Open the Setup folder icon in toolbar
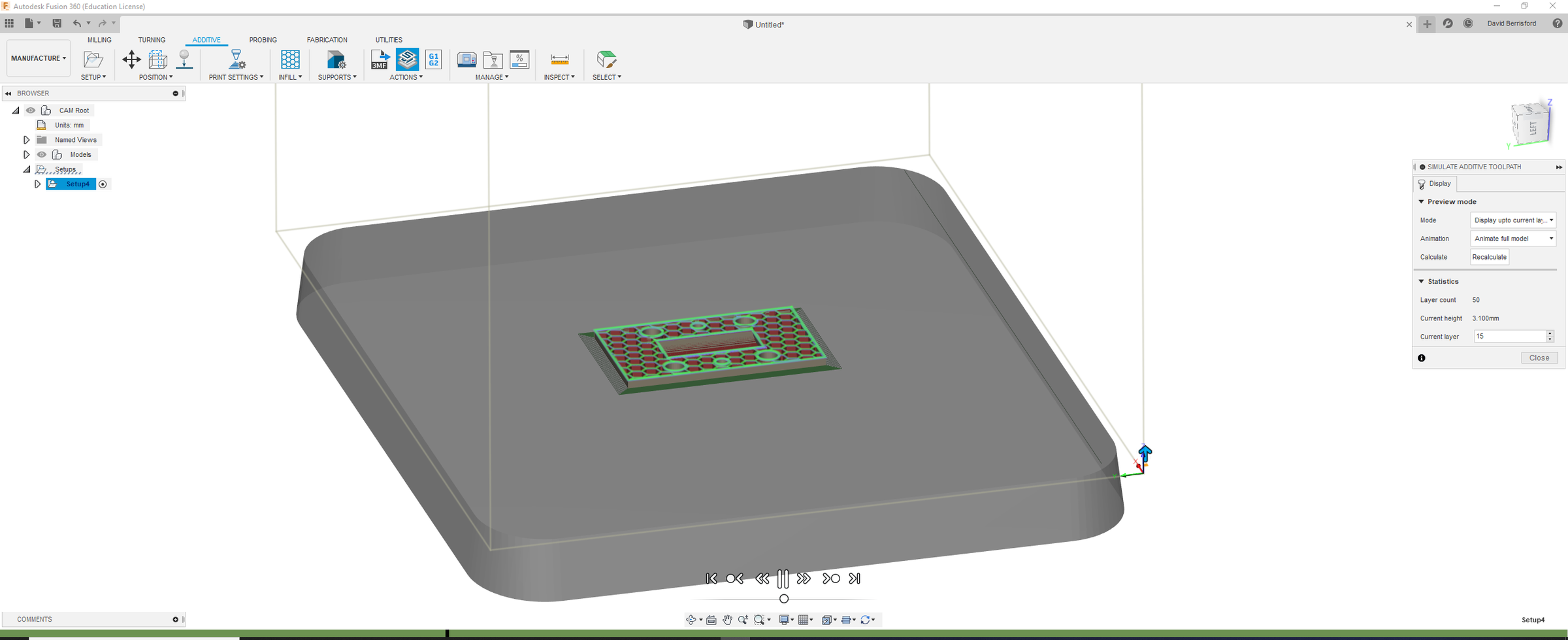The image size is (1568, 640). coord(93,59)
